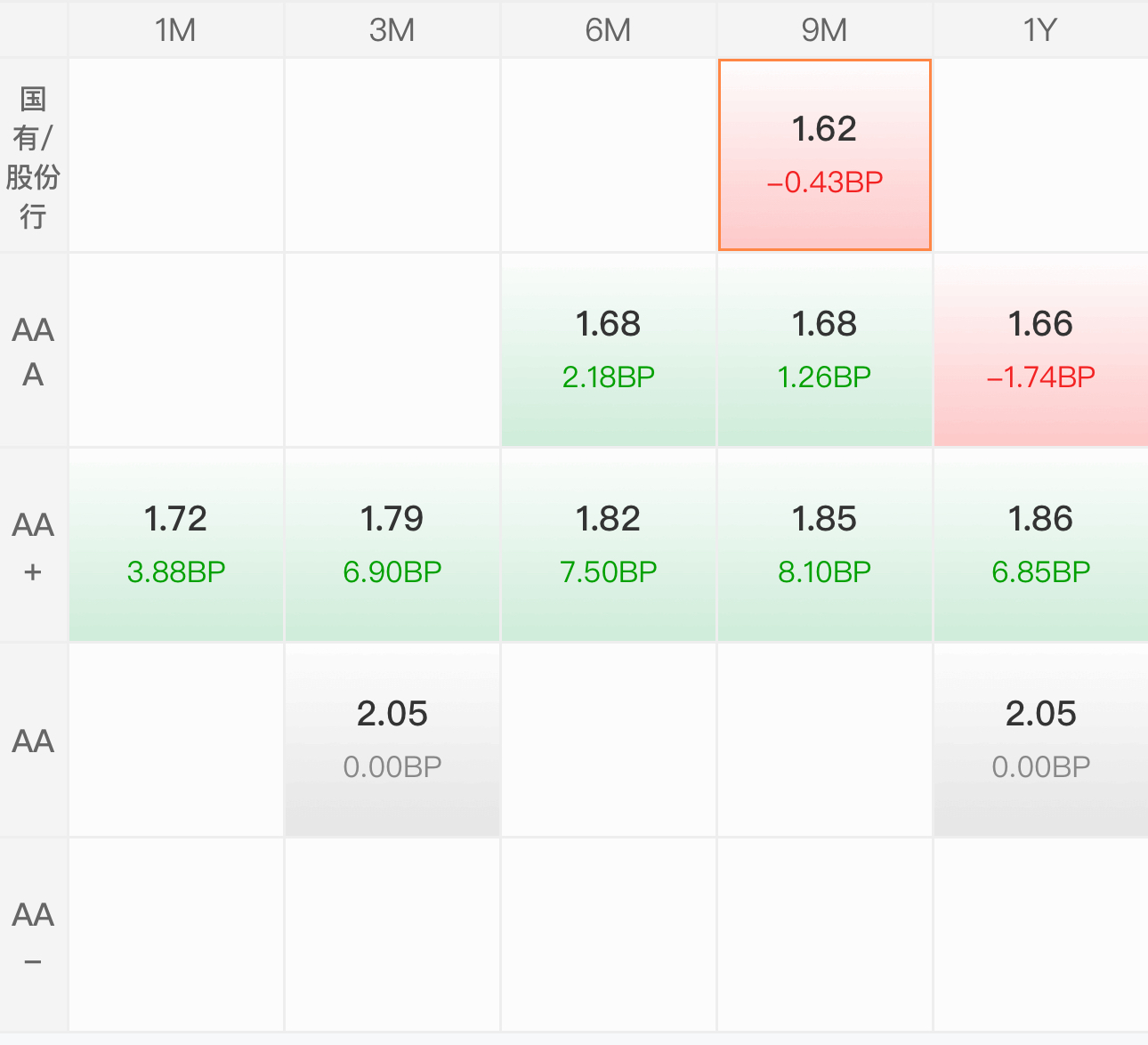Select the AAA rating row label
Image resolution: width=1148 pixels, height=1045 pixels.
click(33, 351)
